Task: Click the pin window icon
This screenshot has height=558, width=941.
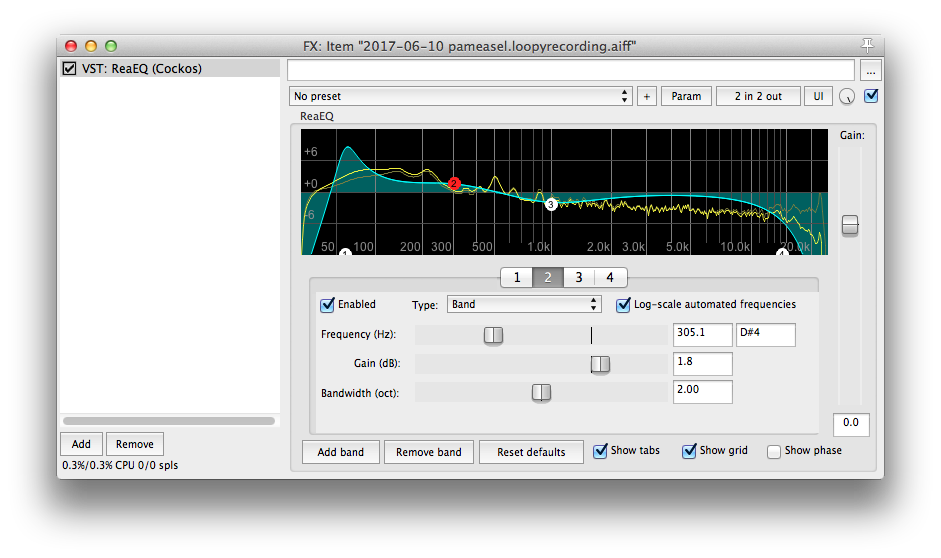Action: click(867, 45)
